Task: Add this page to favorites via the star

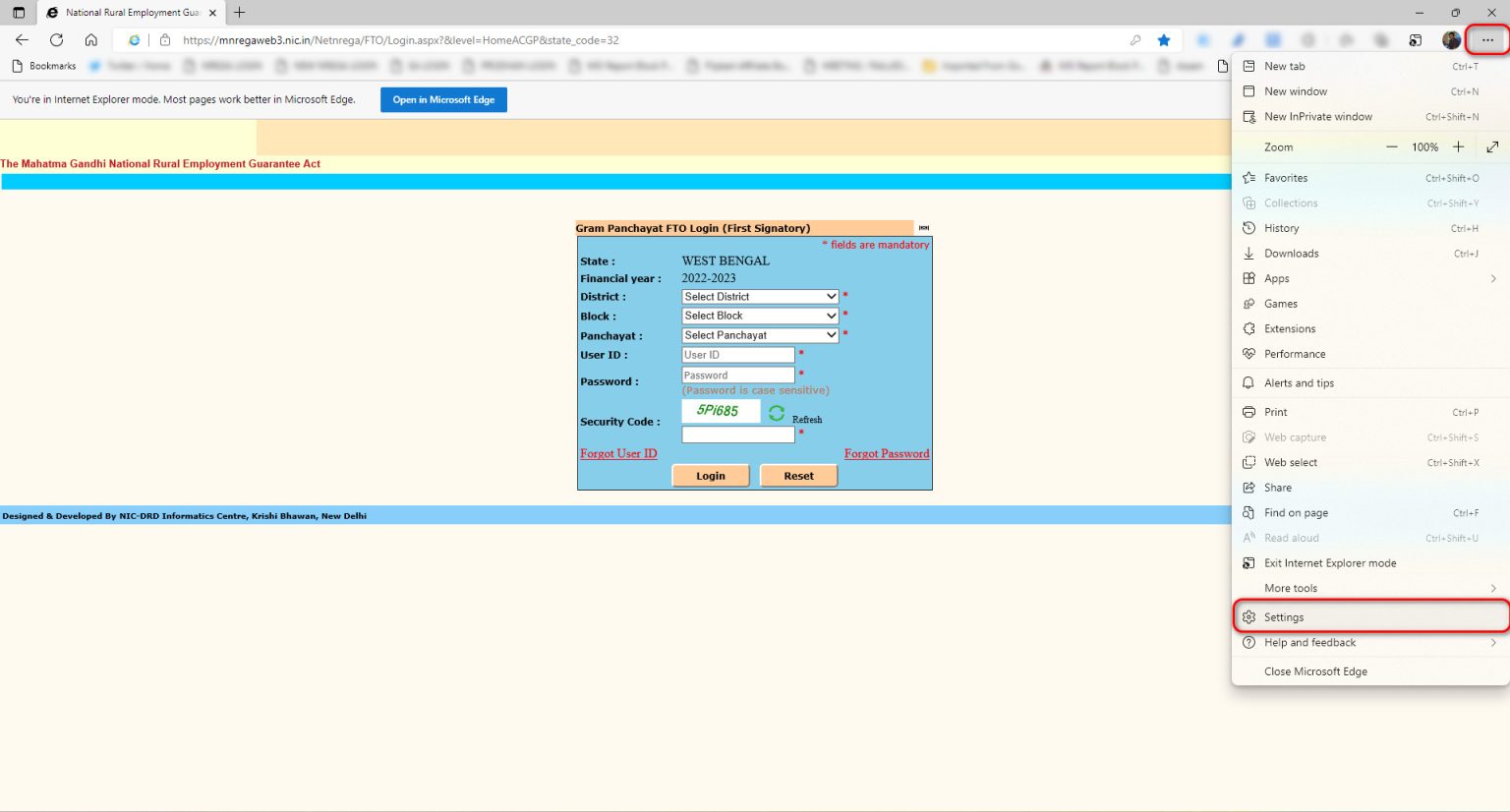Action: (1164, 39)
